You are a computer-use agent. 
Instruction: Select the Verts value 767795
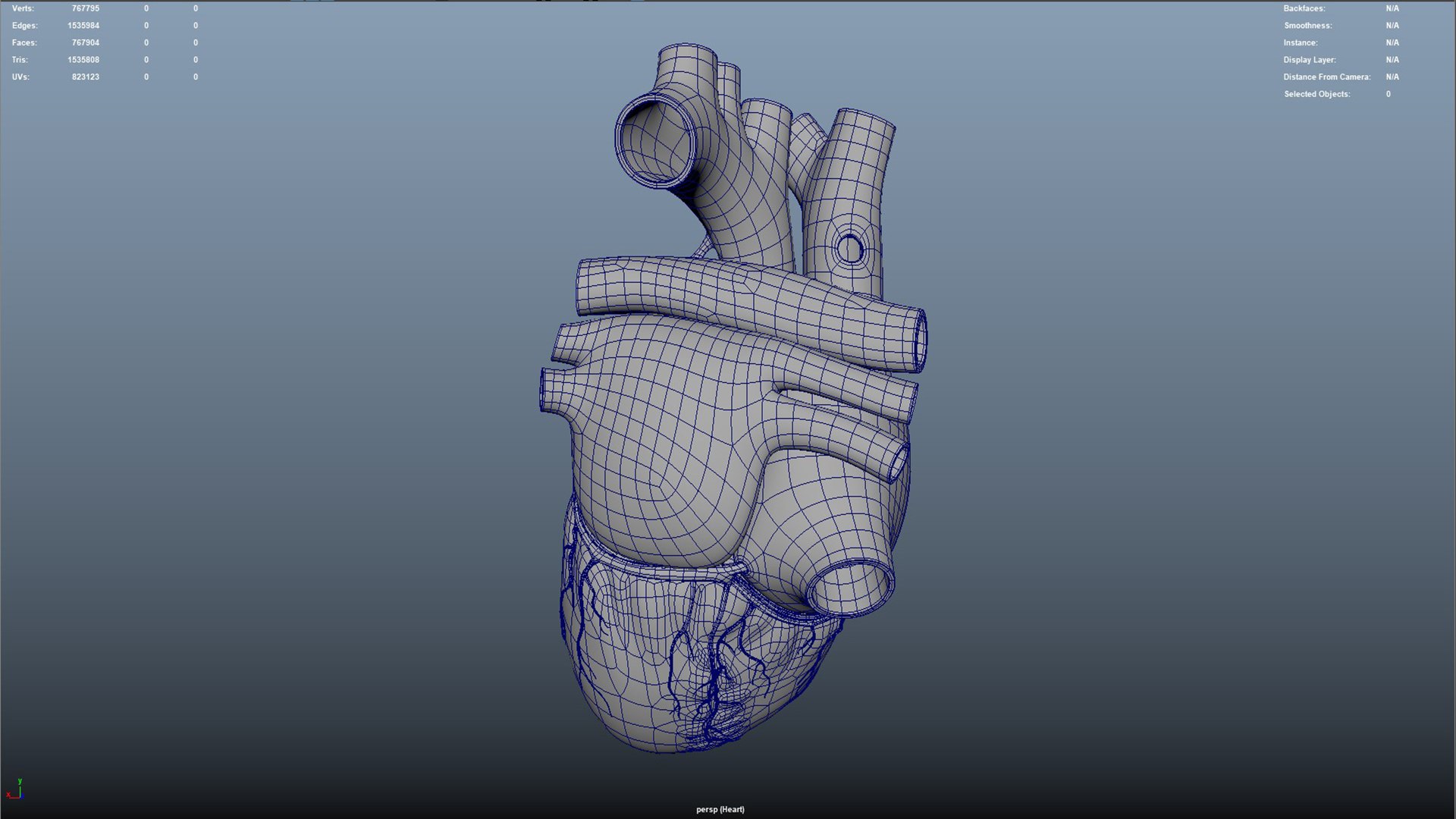(x=86, y=8)
